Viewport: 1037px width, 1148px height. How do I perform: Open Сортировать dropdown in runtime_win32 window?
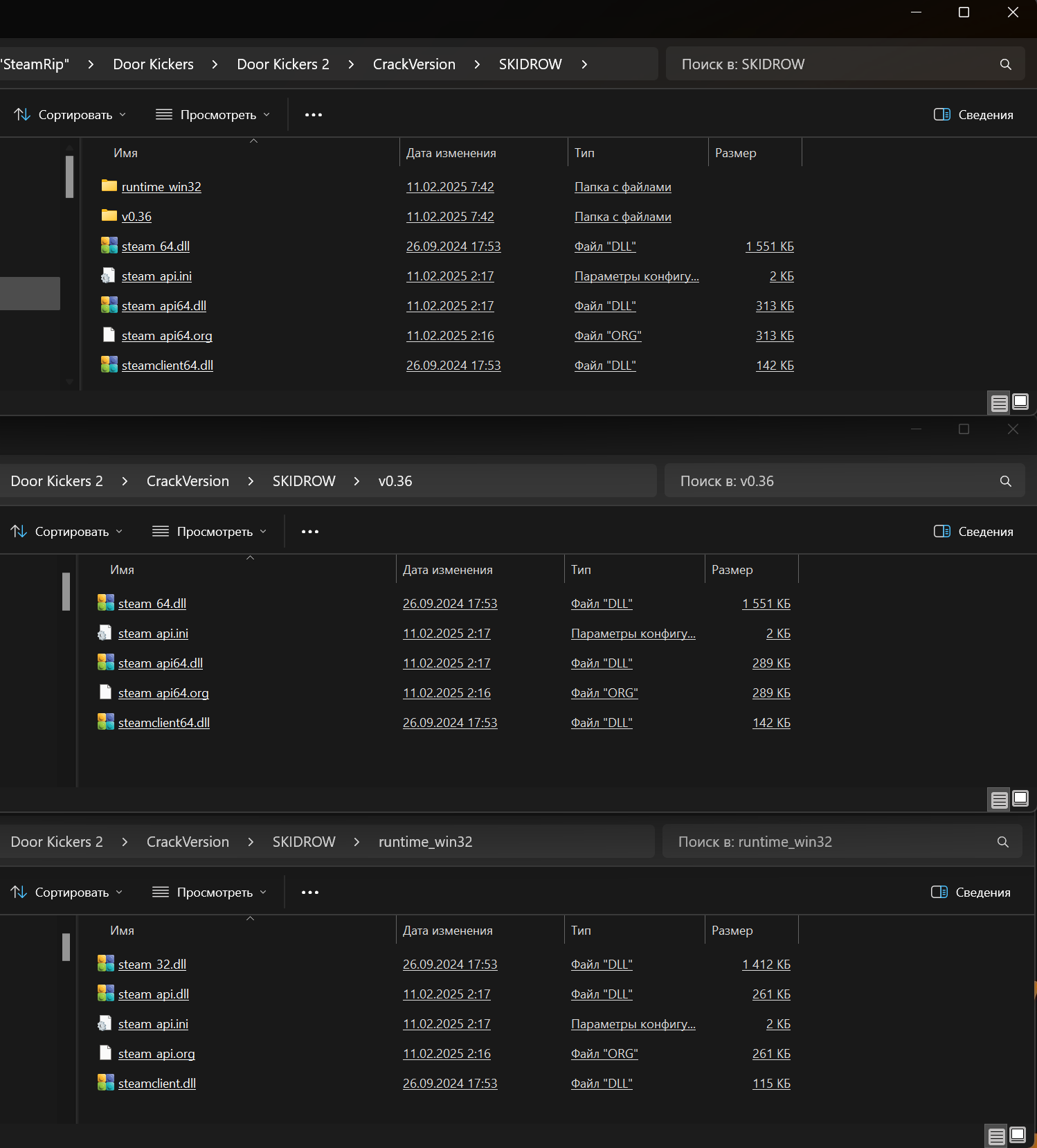point(66,893)
